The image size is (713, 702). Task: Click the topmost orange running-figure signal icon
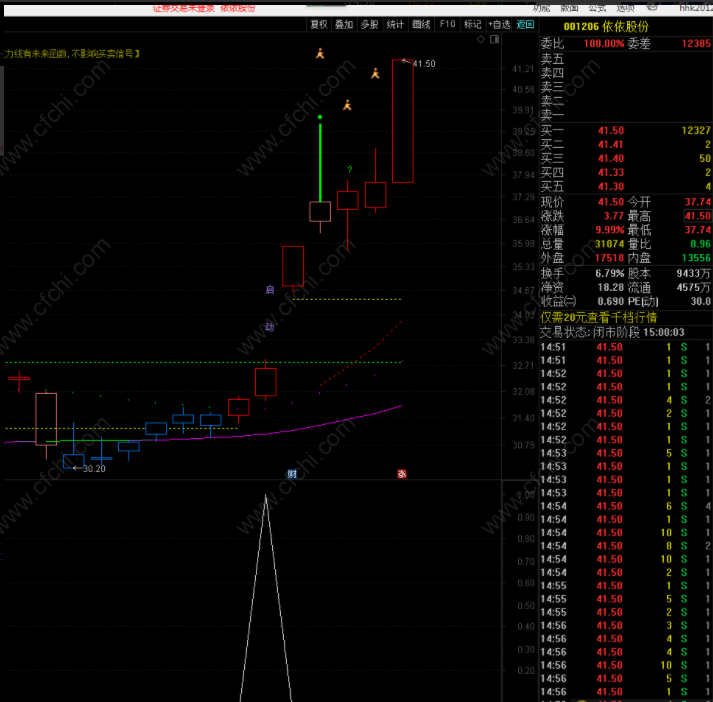320,54
